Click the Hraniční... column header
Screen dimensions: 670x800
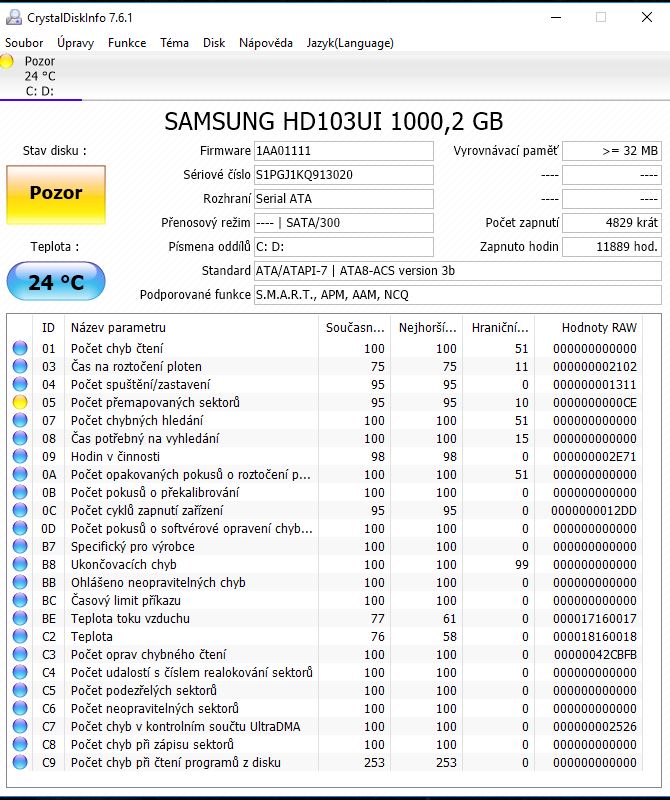coord(499,328)
